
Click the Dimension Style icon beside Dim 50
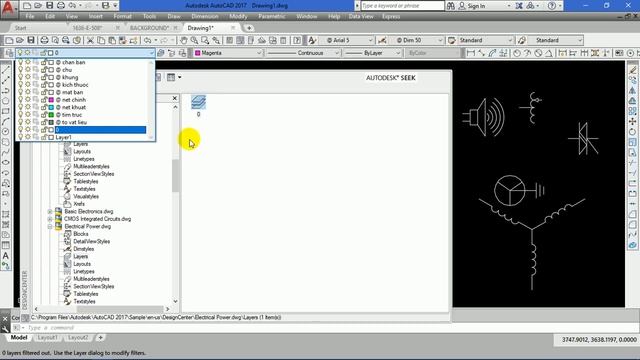point(382,40)
